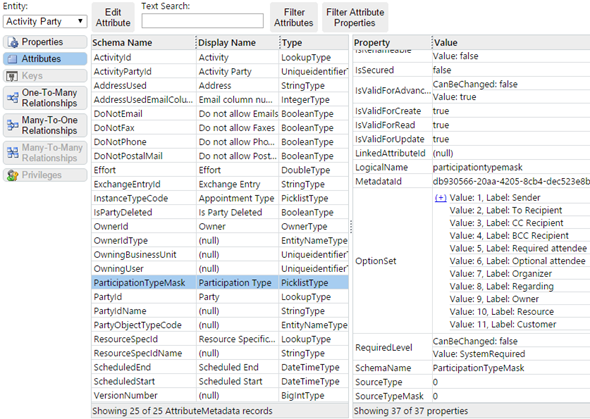The width and height of the screenshot is (590, 419).
Task: Select the OwnerId attribute row
Action: click(x=220, y=226)
